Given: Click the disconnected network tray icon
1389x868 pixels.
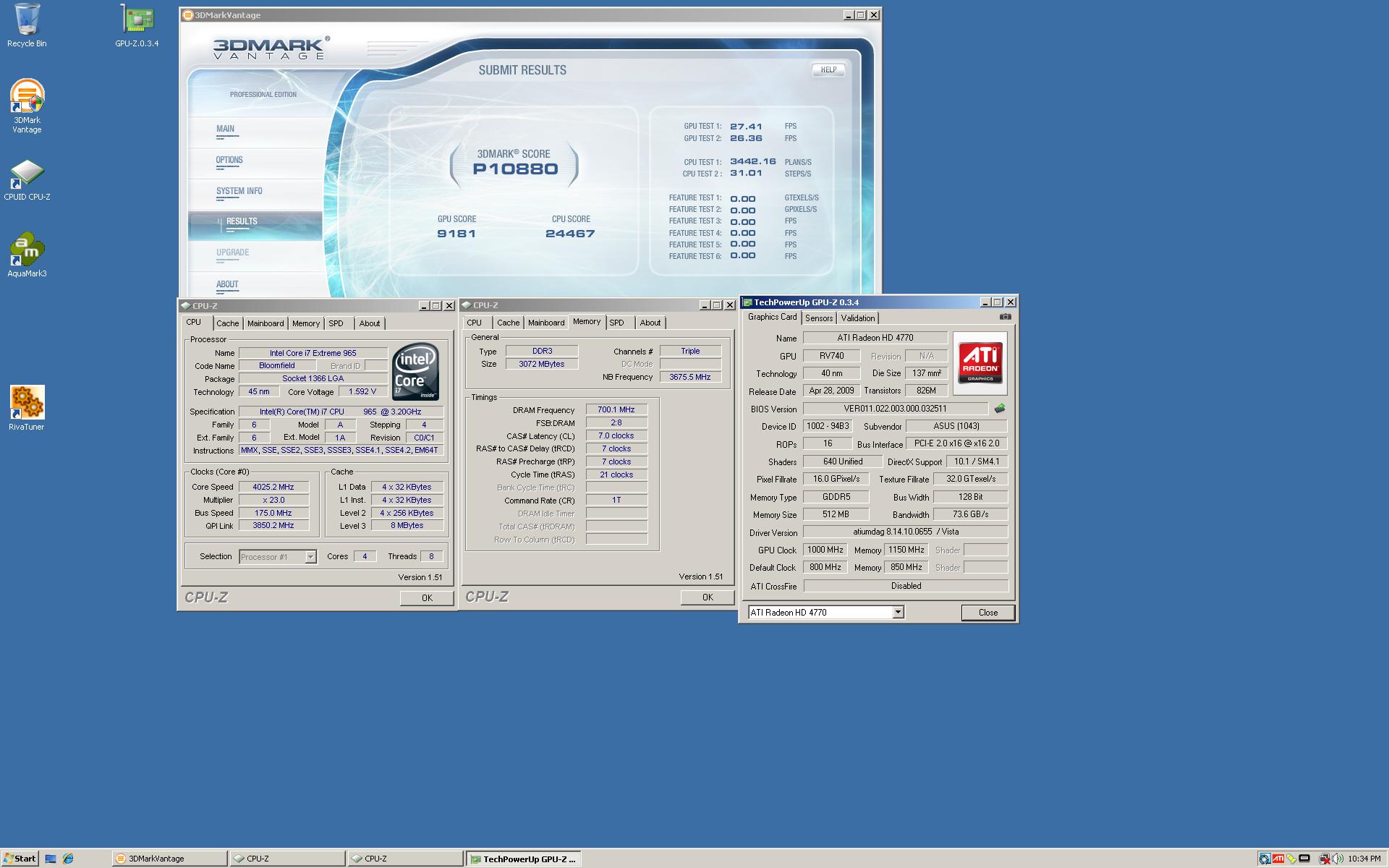Looking at the screenshot, I should tap(1324, 859).
